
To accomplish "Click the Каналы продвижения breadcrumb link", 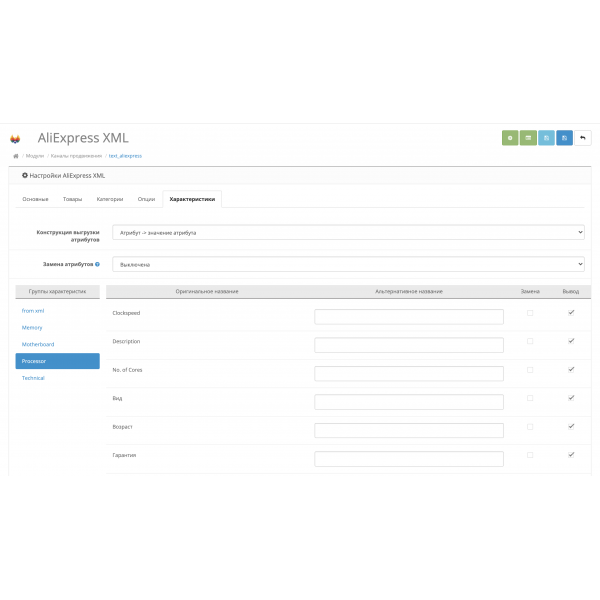I will tap(76, 156).
